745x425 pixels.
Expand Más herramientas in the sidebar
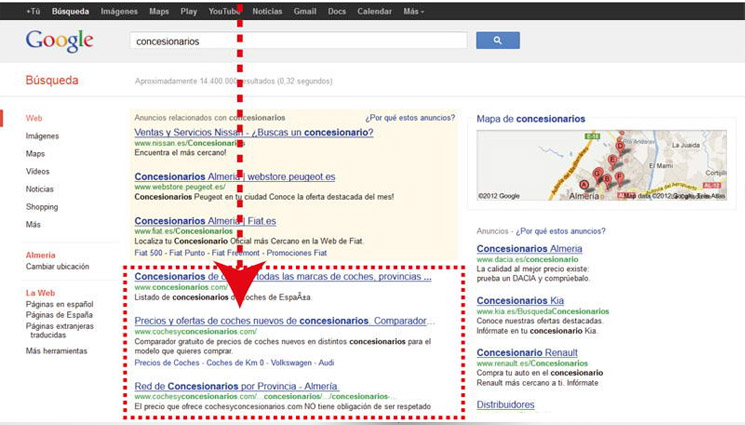(x=56, y=351)
